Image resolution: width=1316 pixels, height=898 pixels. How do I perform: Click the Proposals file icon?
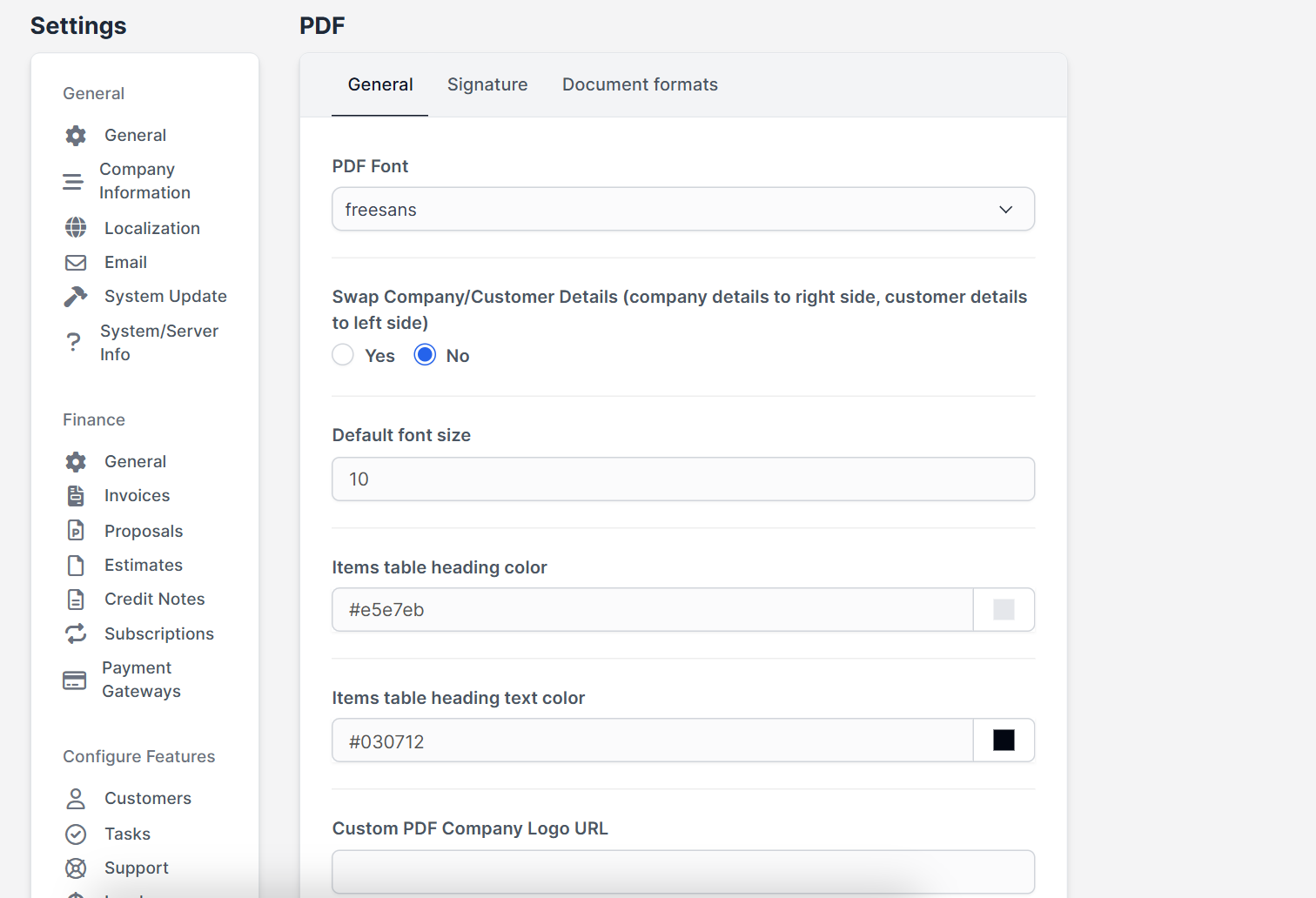tap(76, 531)
